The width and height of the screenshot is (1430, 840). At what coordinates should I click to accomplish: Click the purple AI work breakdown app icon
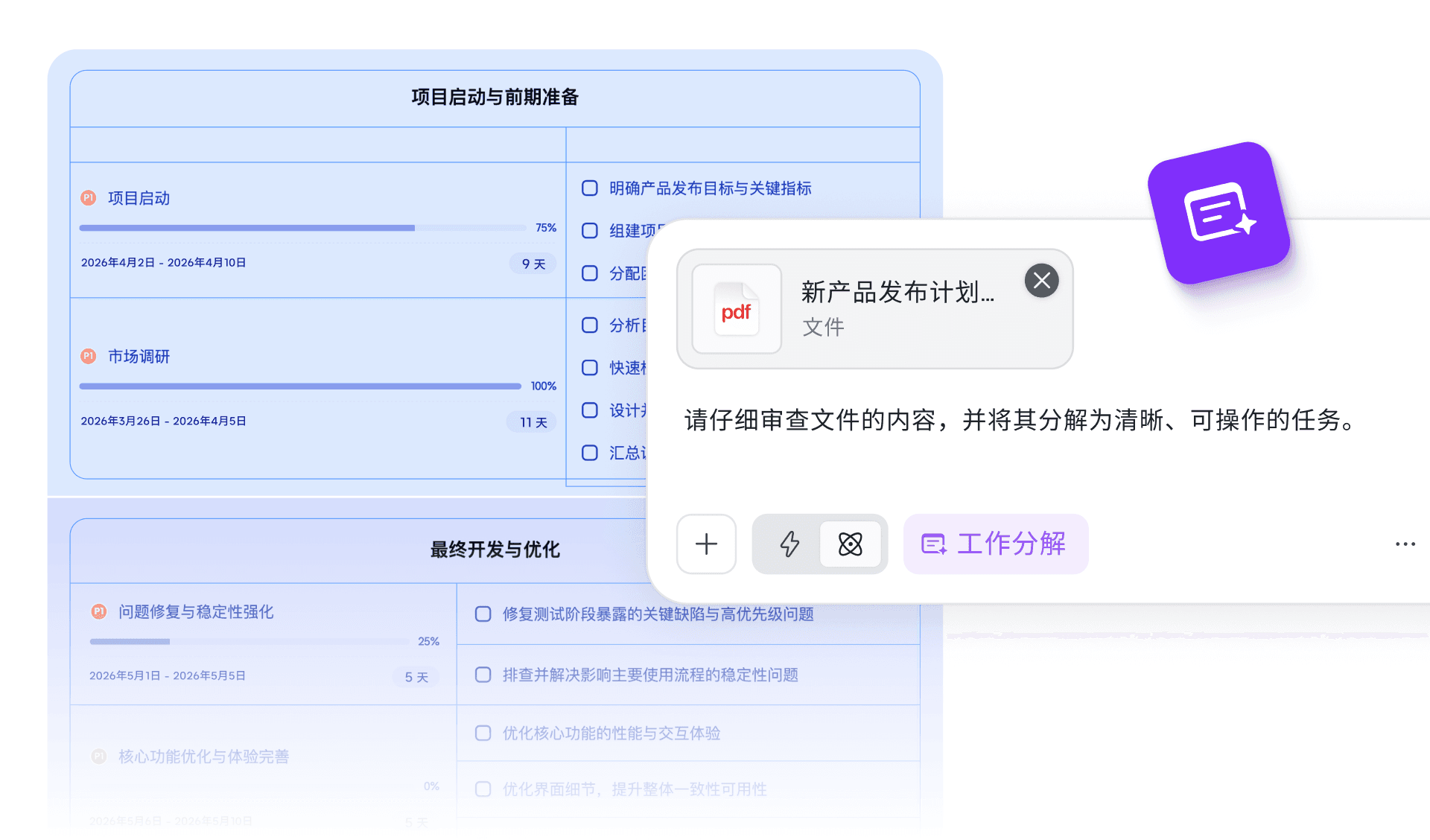[x=1219, y=213]
